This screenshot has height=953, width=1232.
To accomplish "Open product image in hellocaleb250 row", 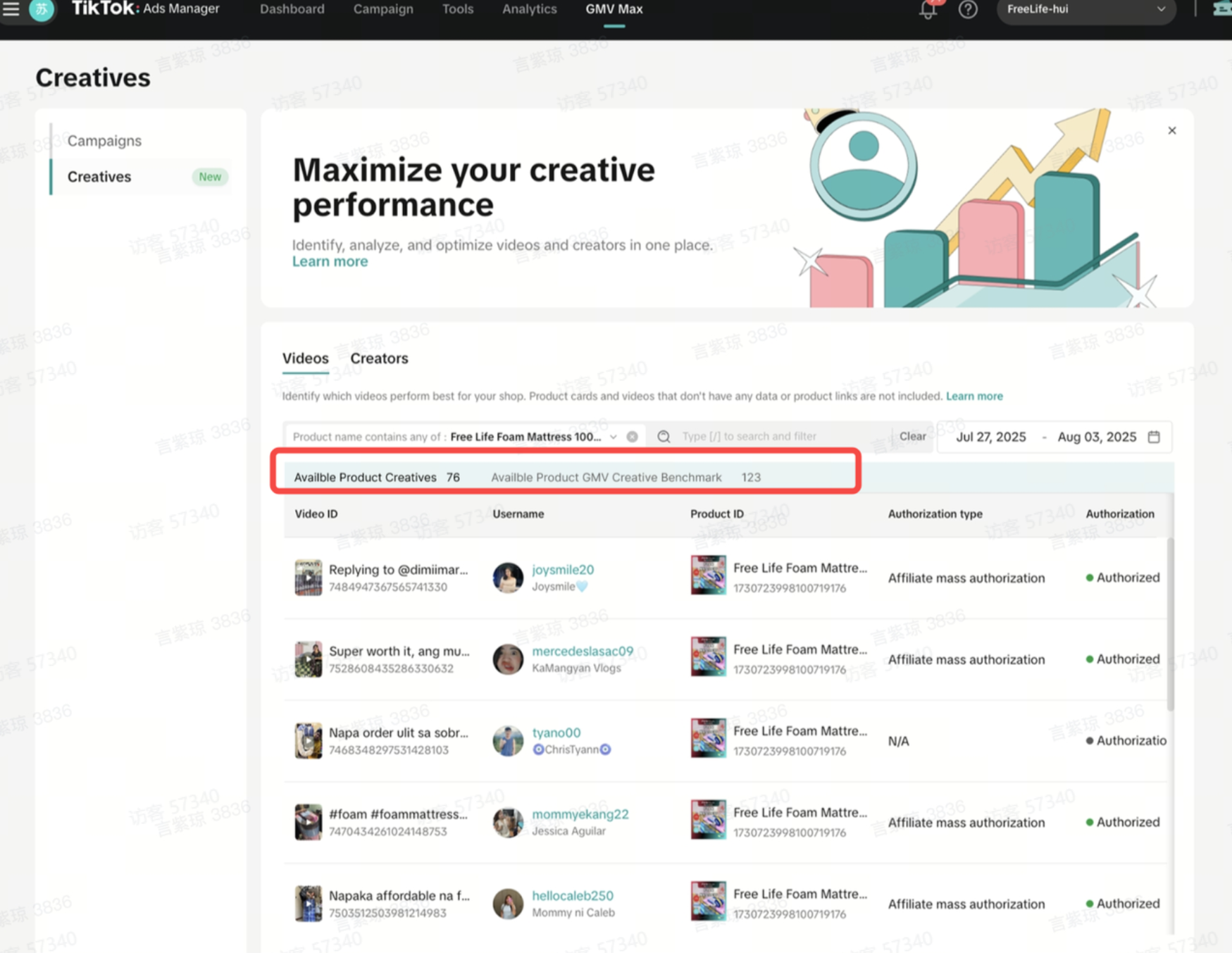I will click(x=708, y=901).
